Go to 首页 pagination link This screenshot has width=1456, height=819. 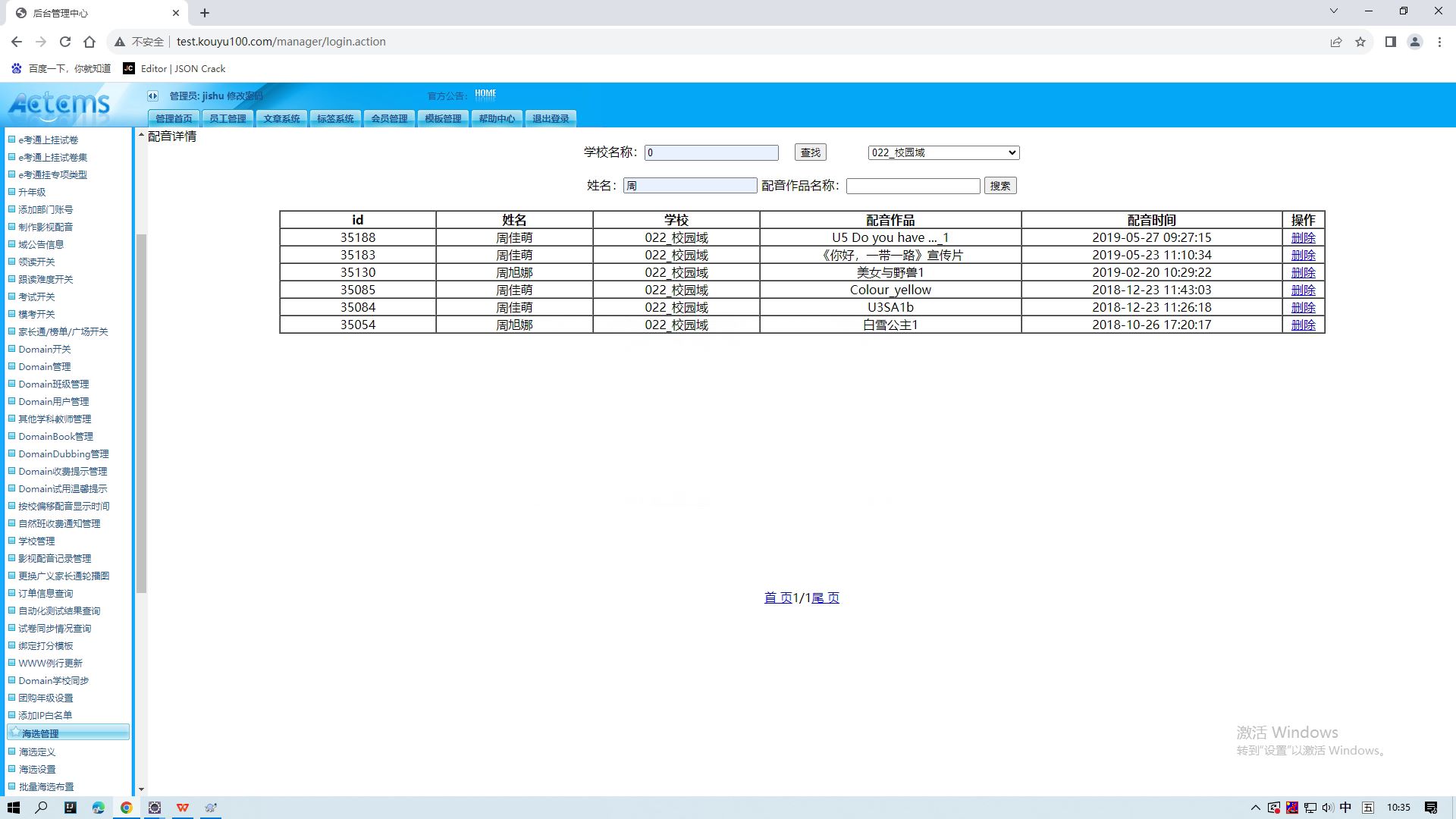[x=778, y=598]
